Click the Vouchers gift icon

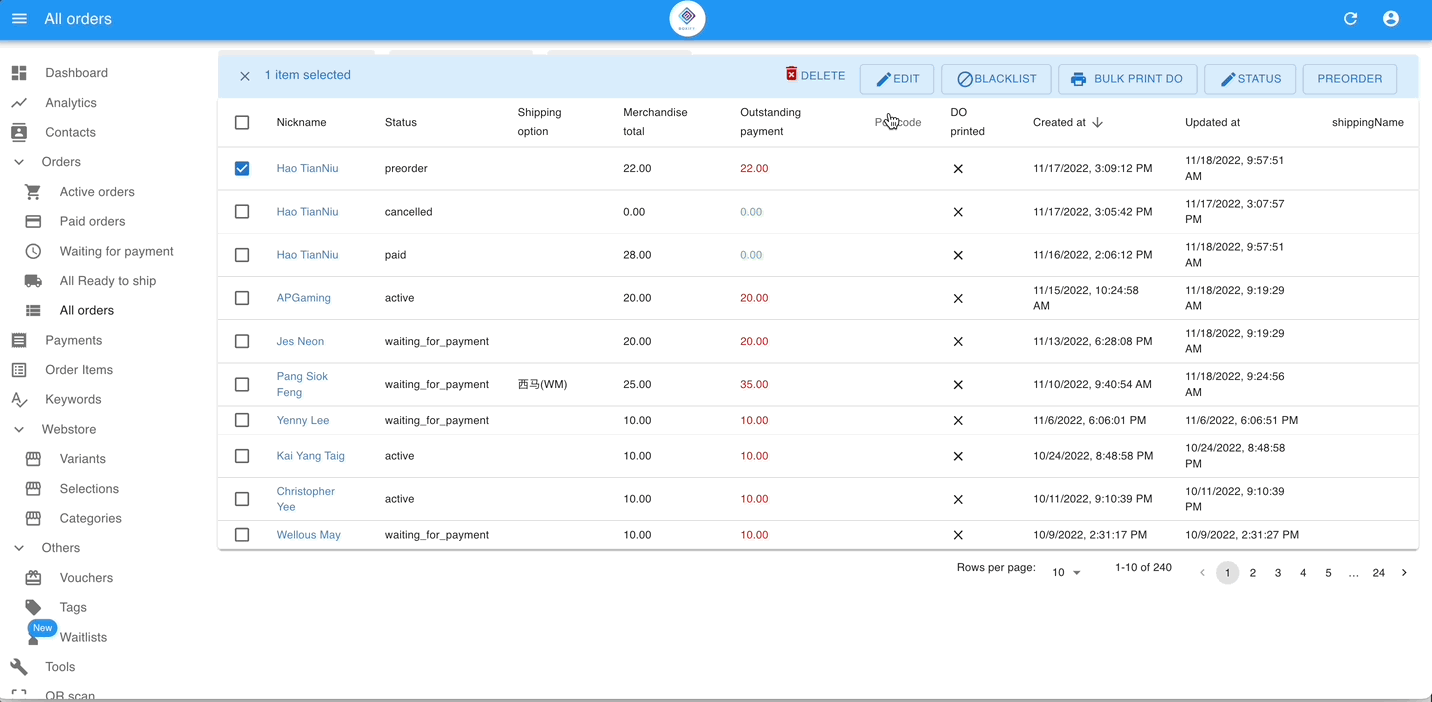click(33, 578)
